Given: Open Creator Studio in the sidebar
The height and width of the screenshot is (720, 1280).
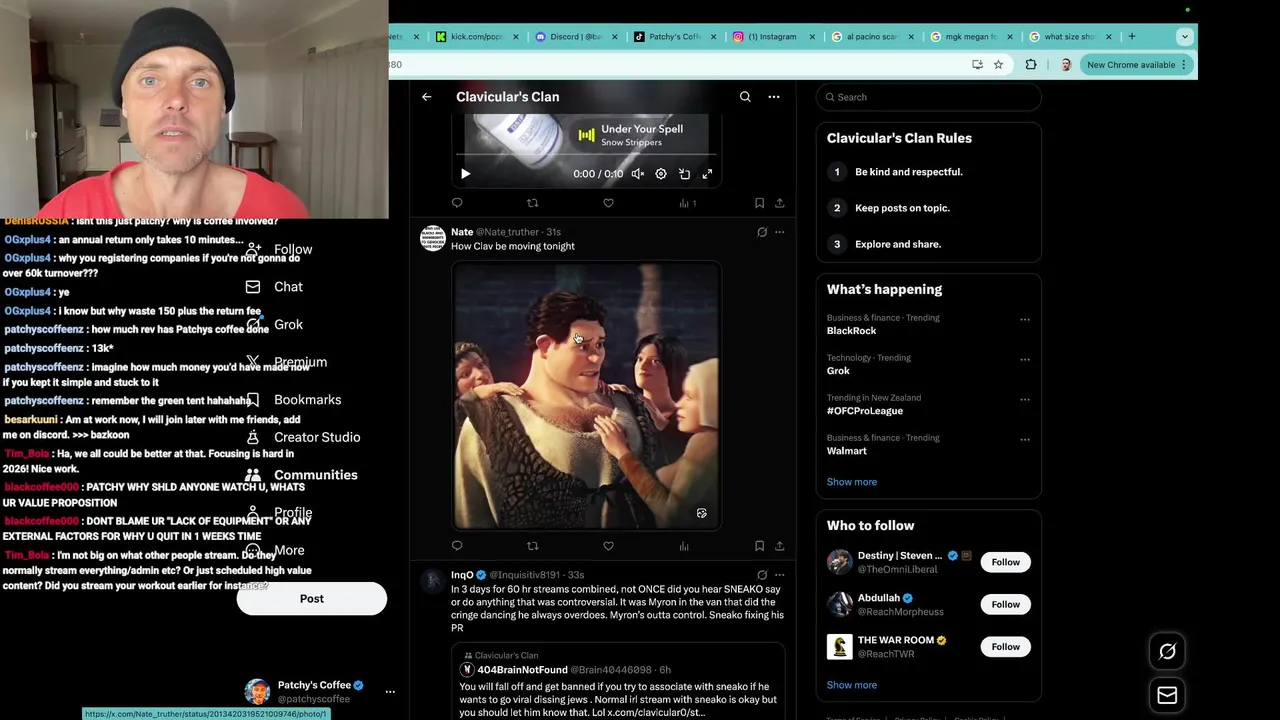Looking at the screenshot, I should pos(303,438).
